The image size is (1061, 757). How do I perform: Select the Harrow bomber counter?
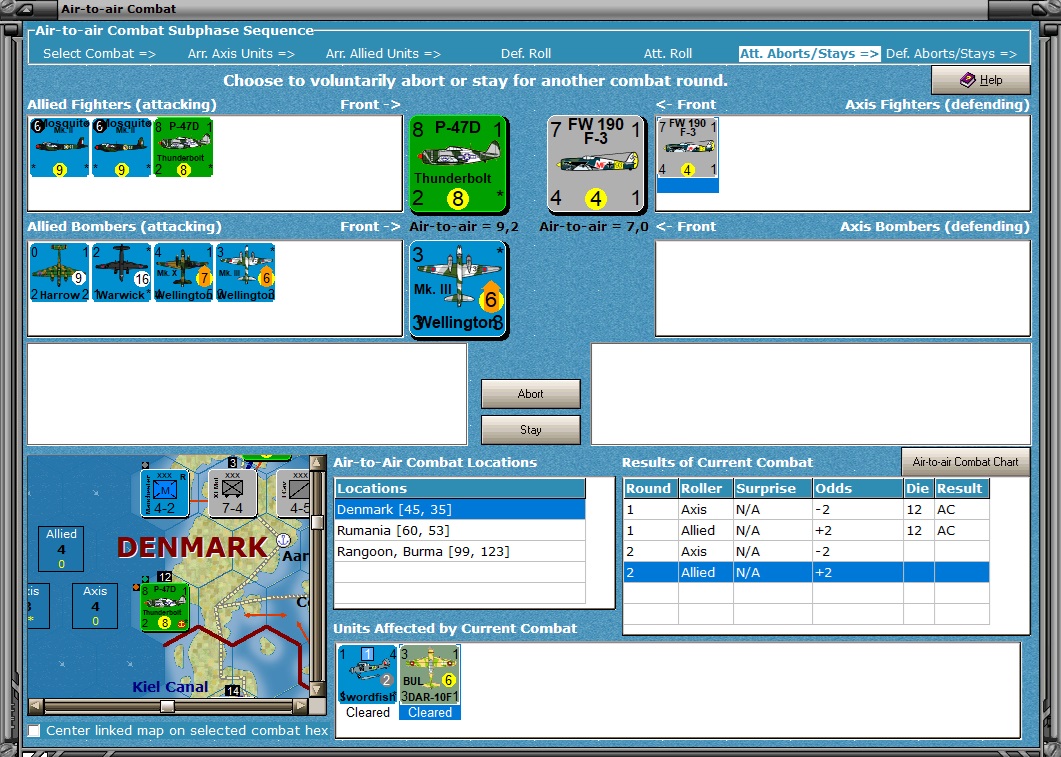point(60,273)
